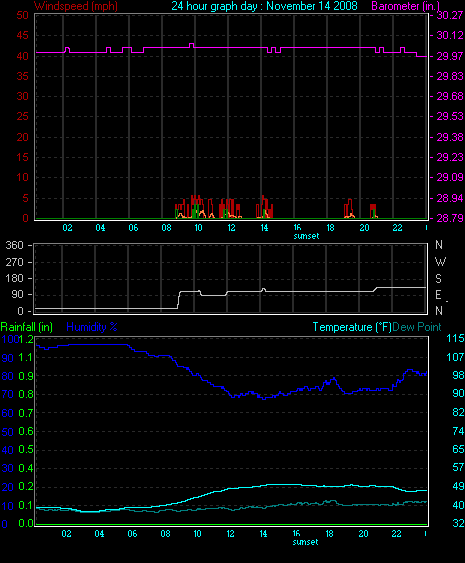Image resolution: width=465 pixels, height=563 pixels.
Task: Click the W compass direction label
Action: pos(440,262)
